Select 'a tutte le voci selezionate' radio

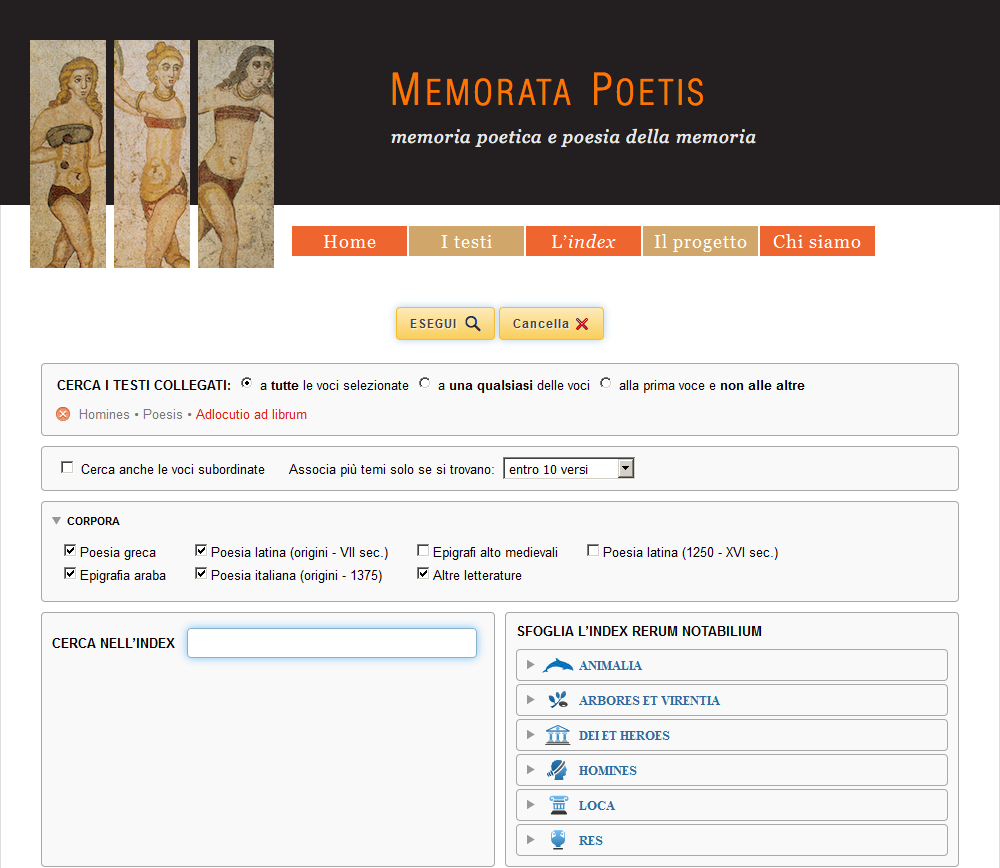pyautogui.click(x=247, y=383)
